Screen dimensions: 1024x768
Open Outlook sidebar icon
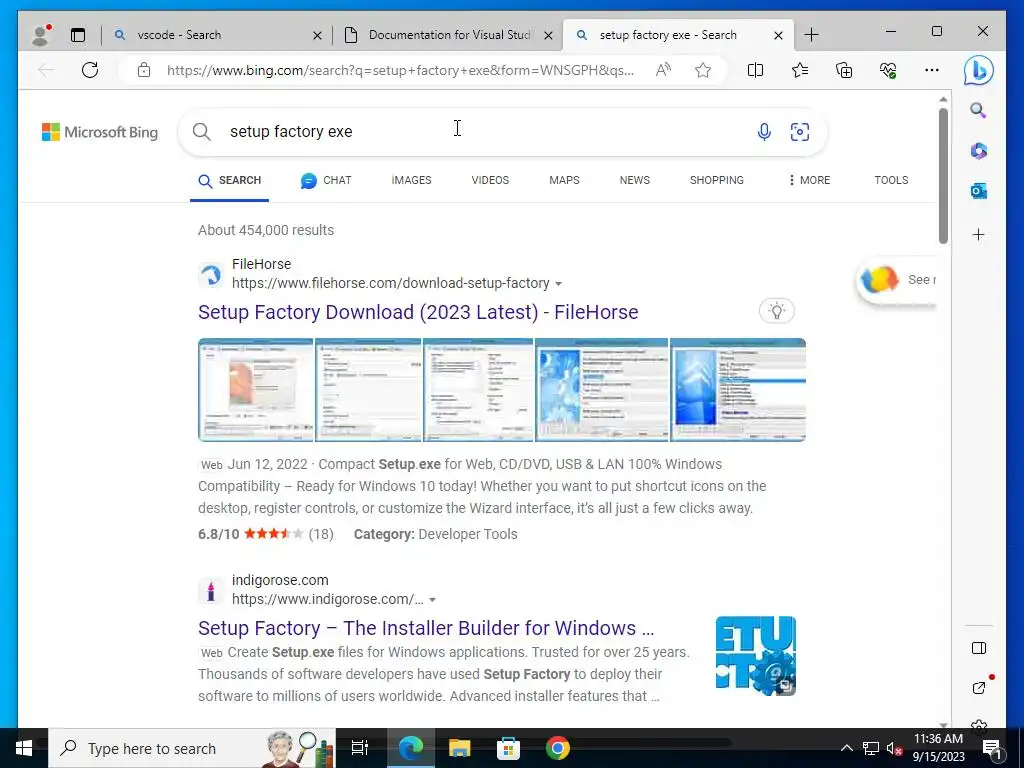coord(978,191)
